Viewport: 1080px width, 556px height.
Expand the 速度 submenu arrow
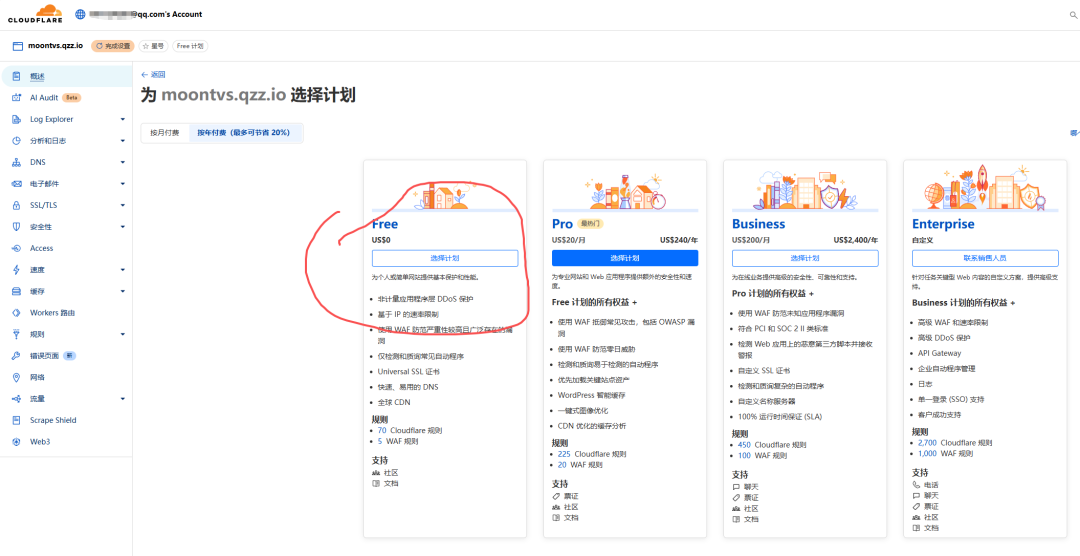pos(123,269)
